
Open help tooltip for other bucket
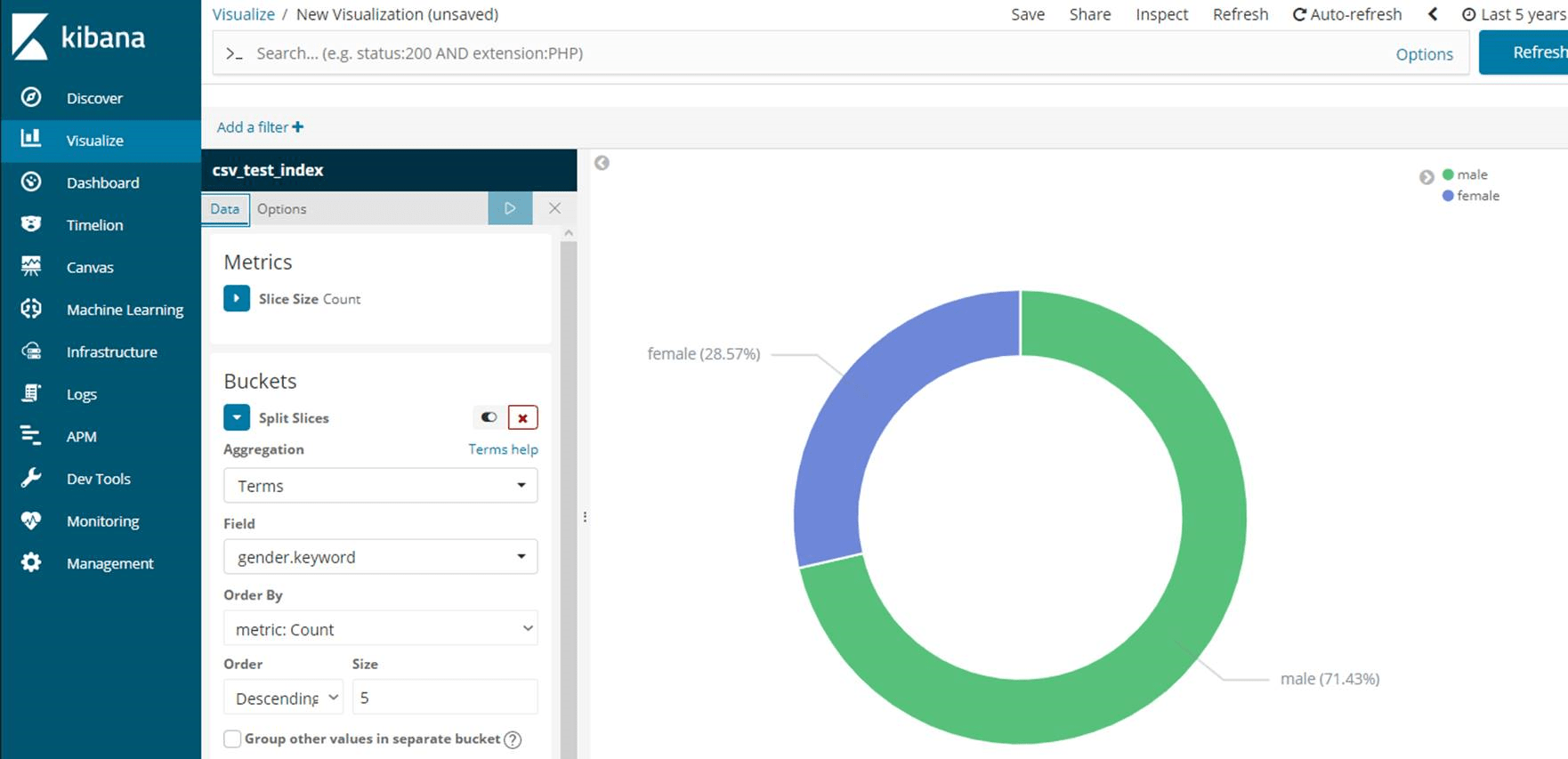[x=513, y=739]
